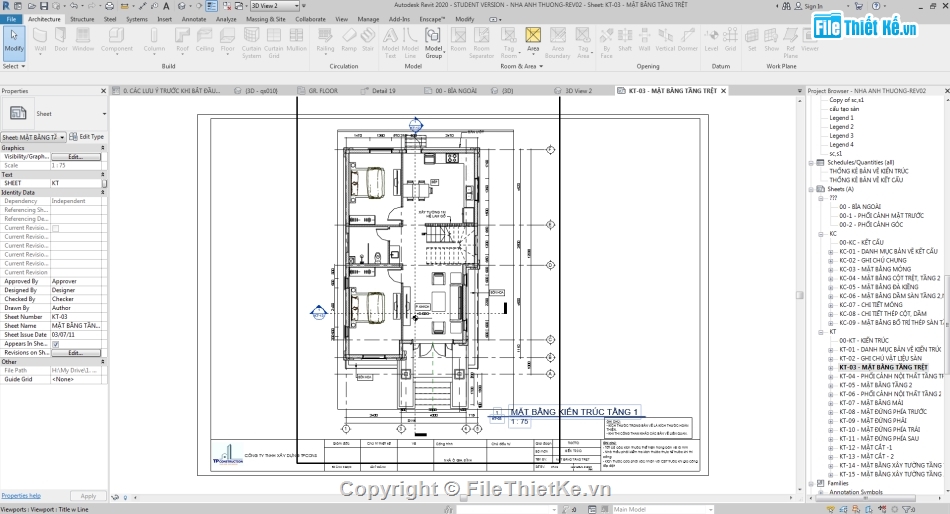
Task: Click the Sheet Issue Date value field
Action: [76, 335]
